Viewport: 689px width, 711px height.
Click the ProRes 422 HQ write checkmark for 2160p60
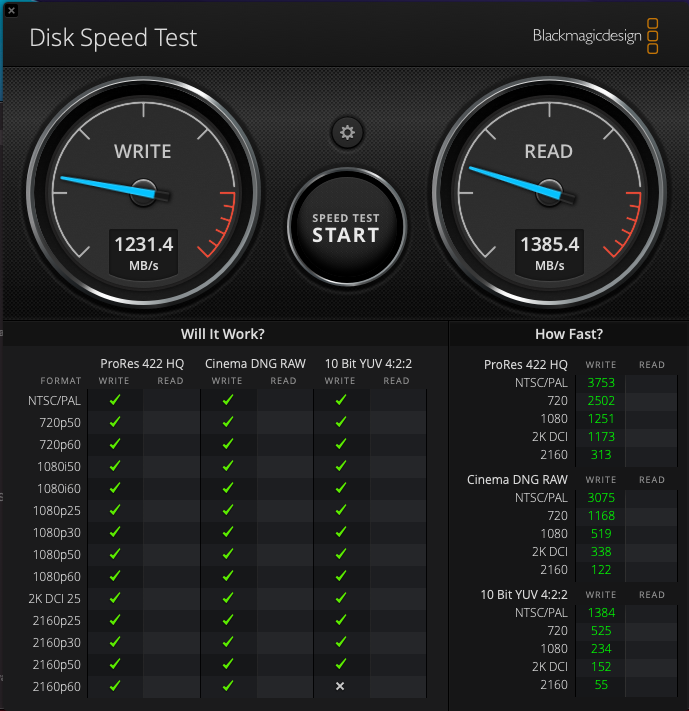click(x=115, y=686)
